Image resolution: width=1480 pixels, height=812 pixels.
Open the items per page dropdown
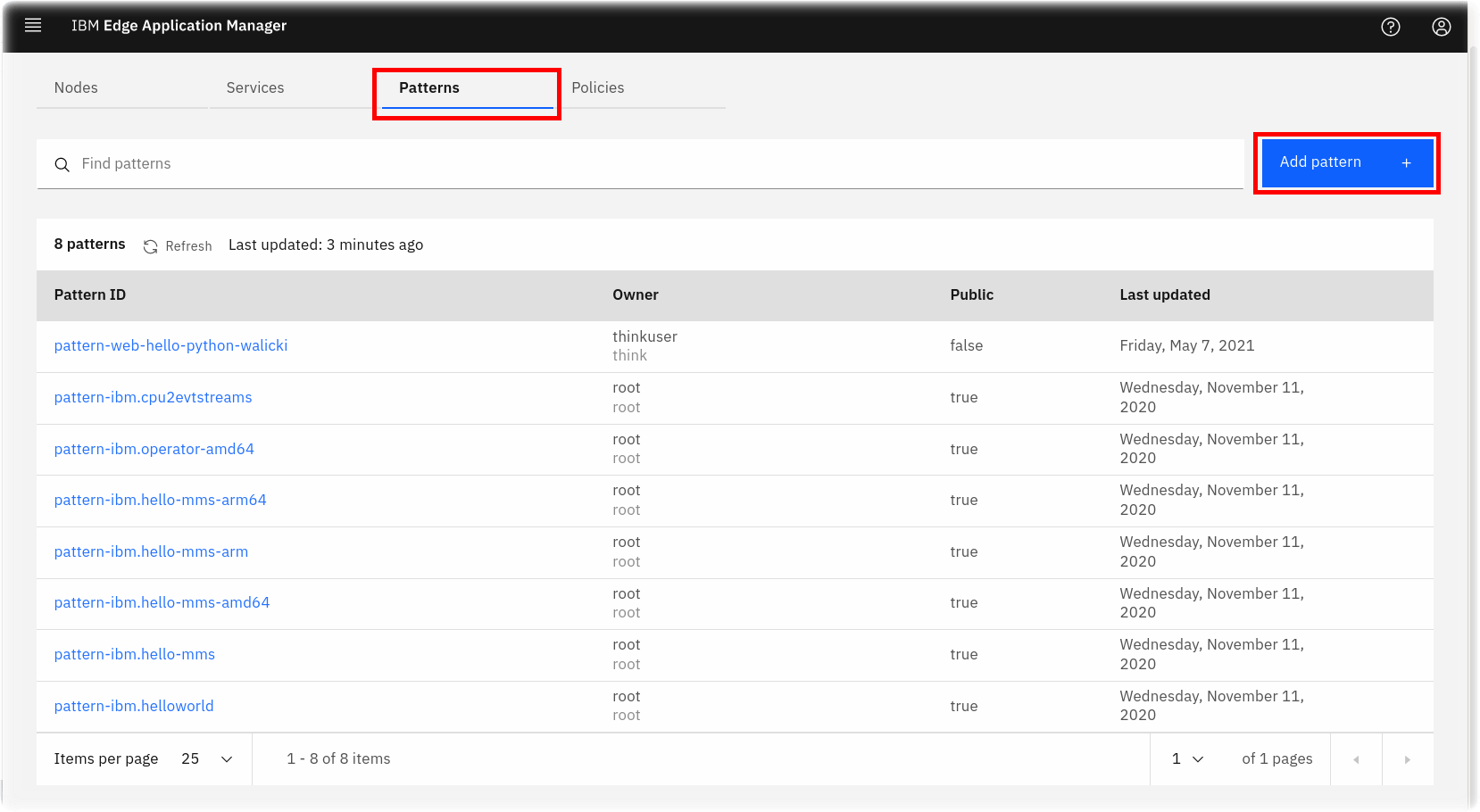click(x=207, y=759)
